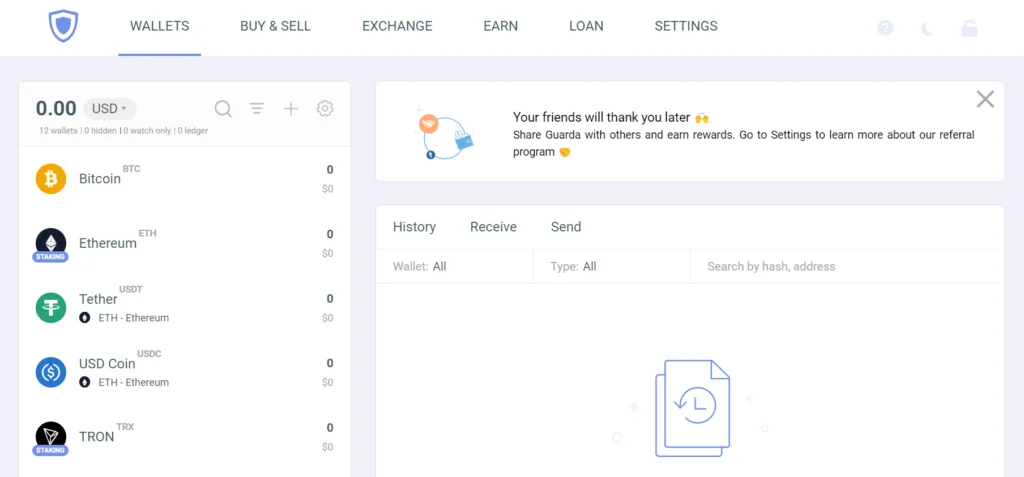Click the Guarda shield logo

63,26
